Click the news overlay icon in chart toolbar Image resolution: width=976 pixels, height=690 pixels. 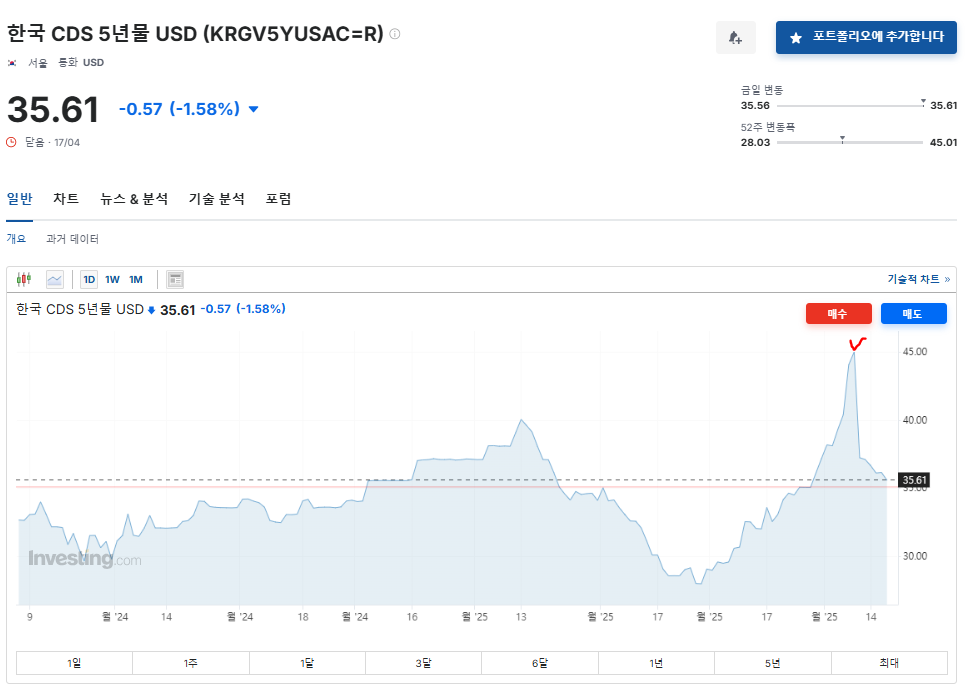click(175, 280)
